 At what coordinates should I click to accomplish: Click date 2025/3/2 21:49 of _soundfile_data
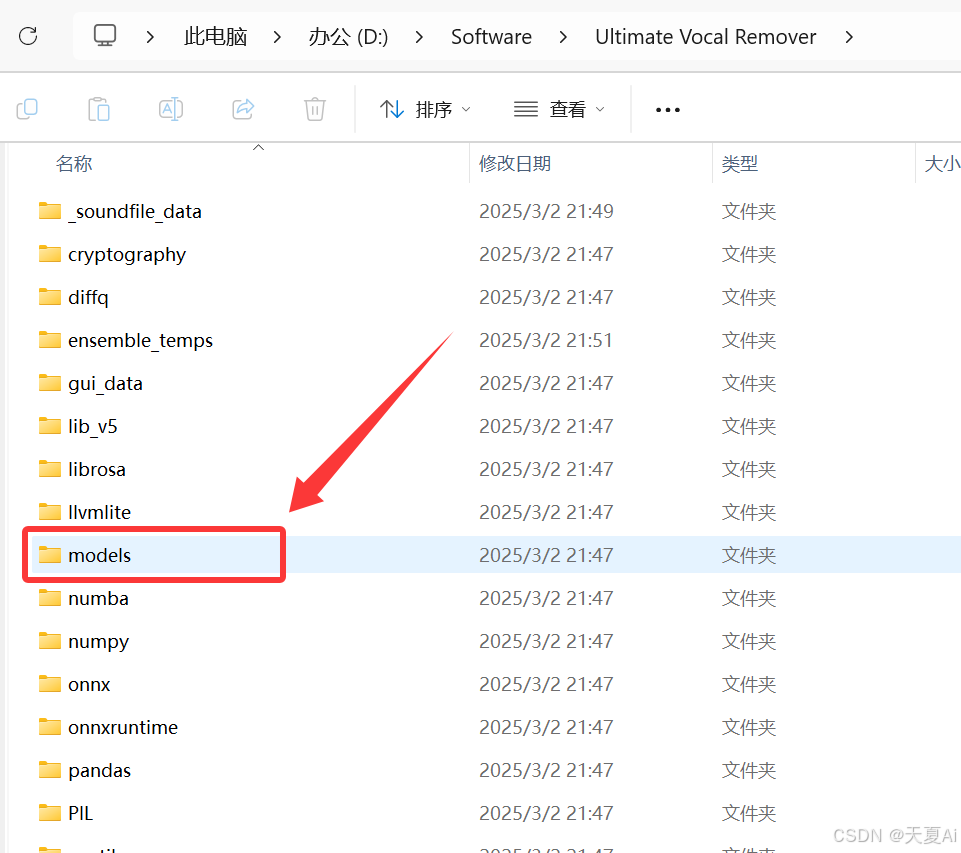546,211
